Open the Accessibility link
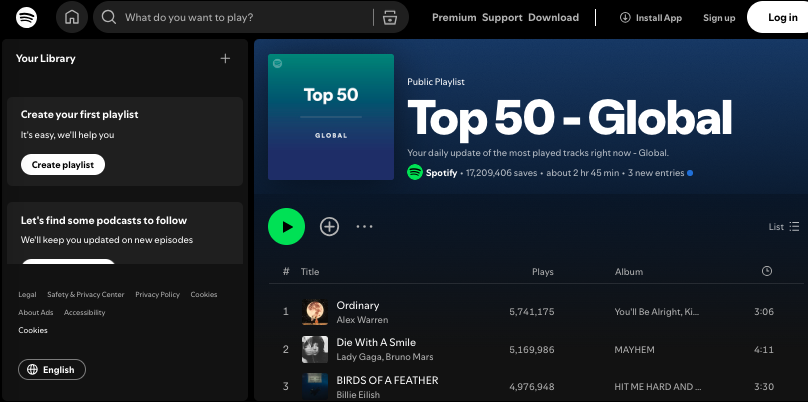The width and height of the screenshot is (808, 402). click(x=85, y=312)
